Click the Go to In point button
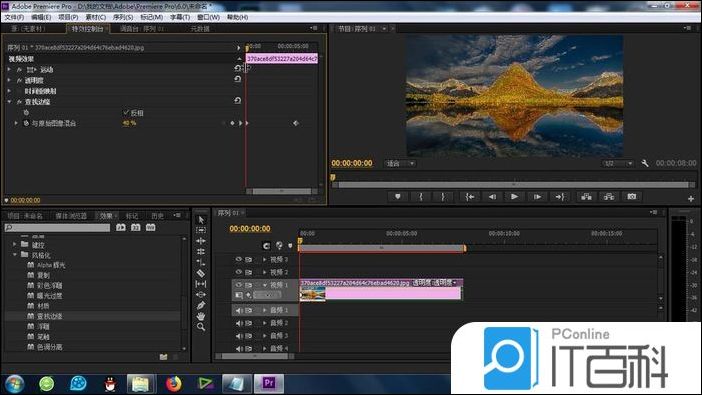702x395 pixels. click(470, 197)
